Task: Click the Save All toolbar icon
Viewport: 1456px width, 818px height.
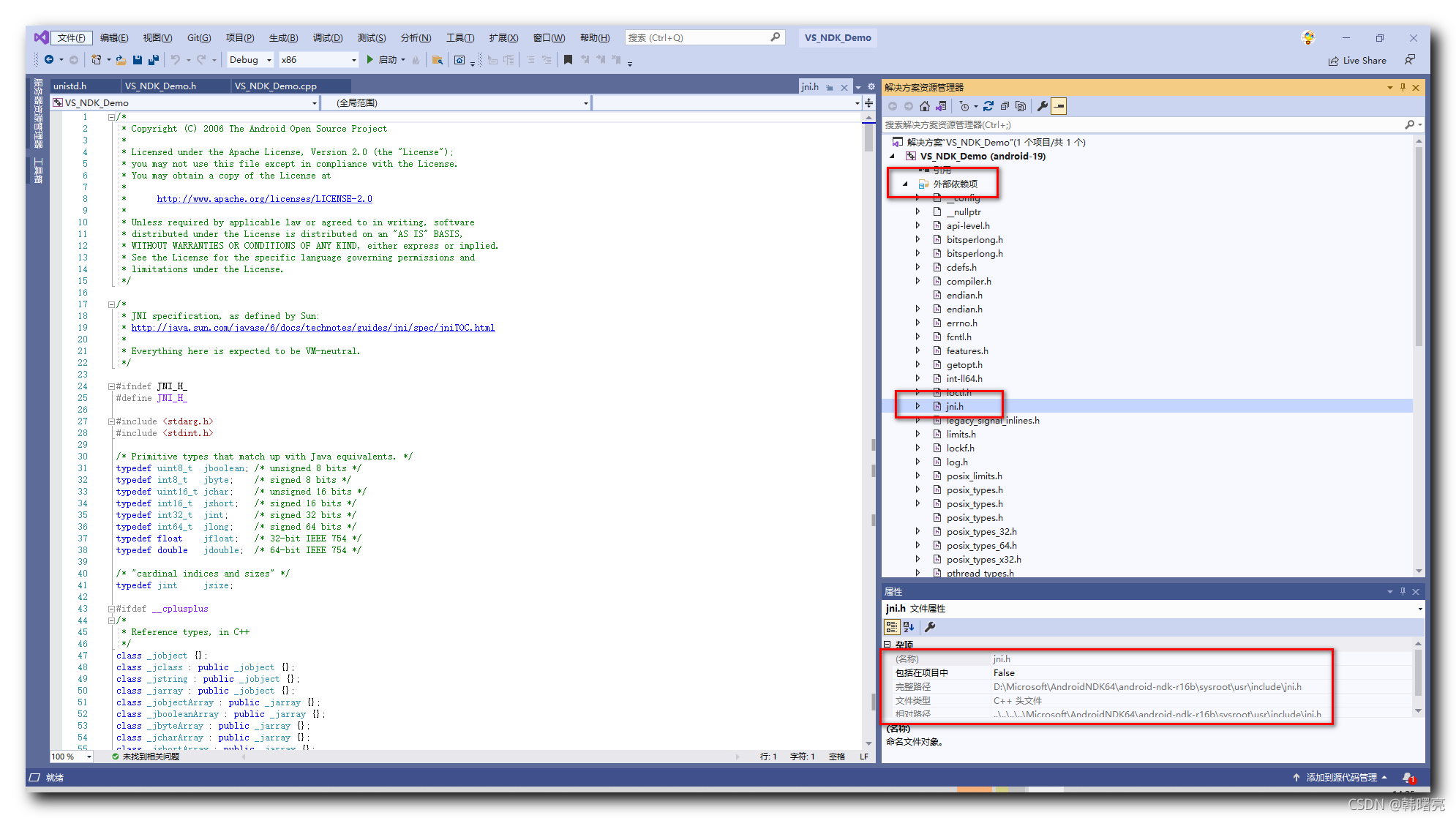Action: [154, 60]
